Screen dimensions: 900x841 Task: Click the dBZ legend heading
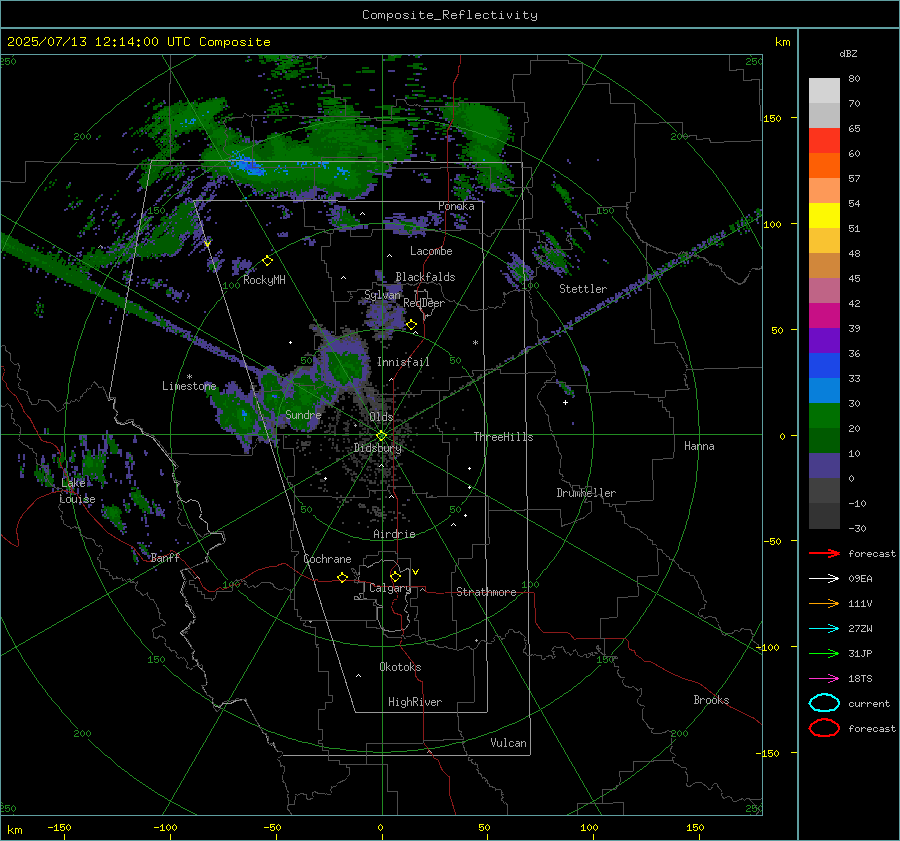click(848, 53)
